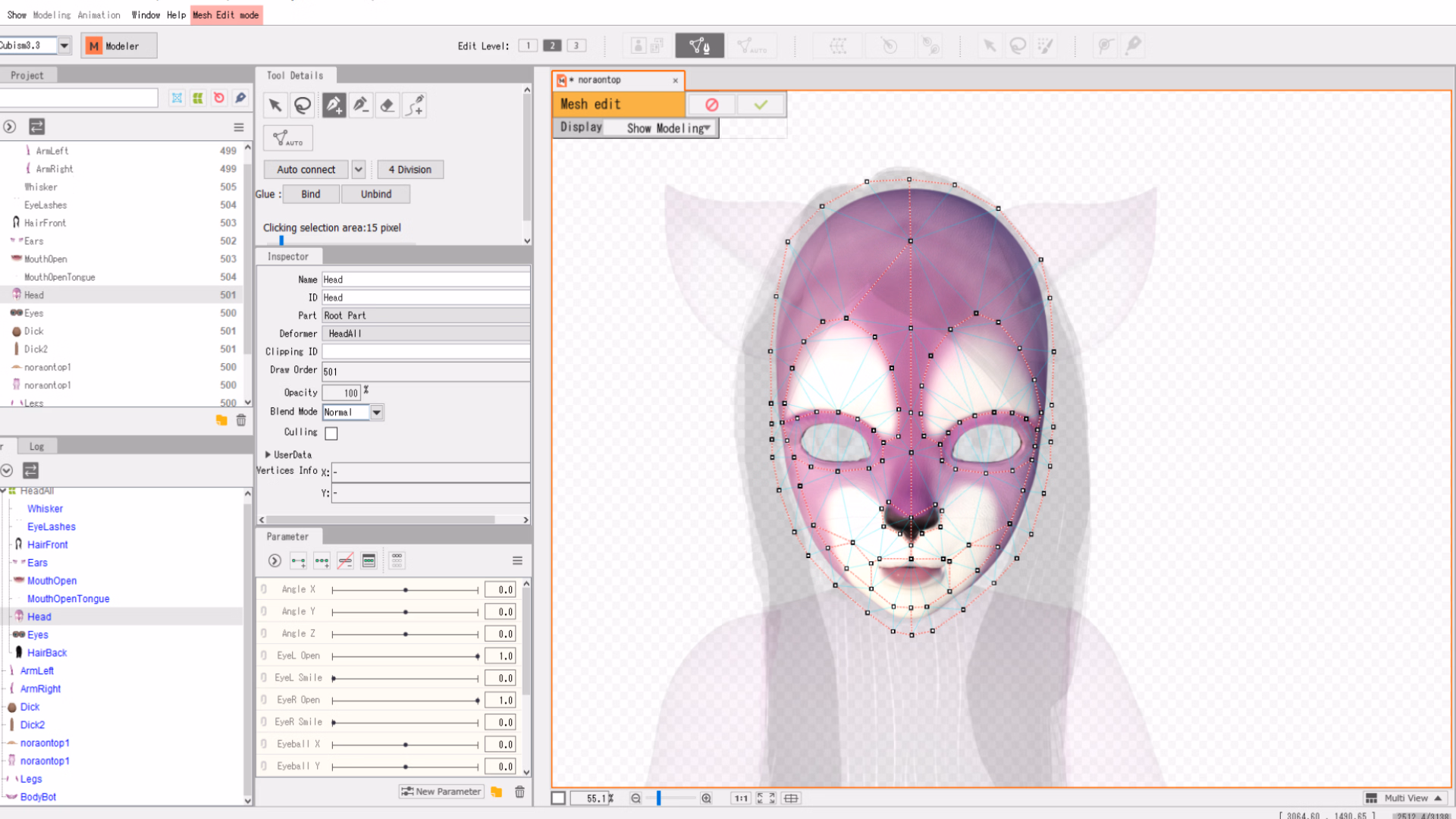Click the cyan mesh filter icon in Project panel

[x=177, y=98]
